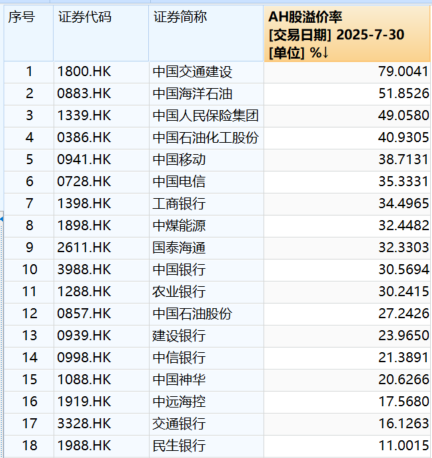
Task: Sort by the AH股溢价率 column header
Action: click(347, 34)
